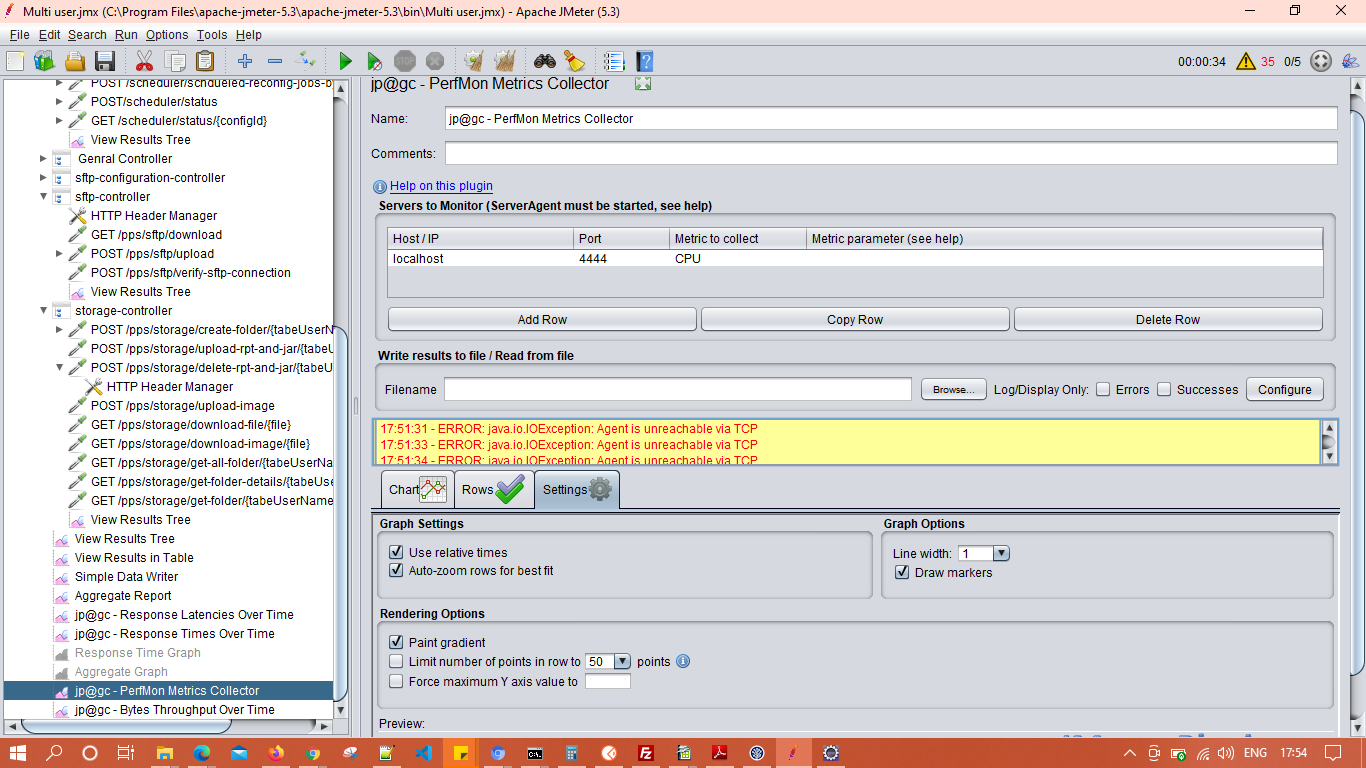1366x768 pixels.
Task: Click the Copy Row button
Action: [855, 320]
